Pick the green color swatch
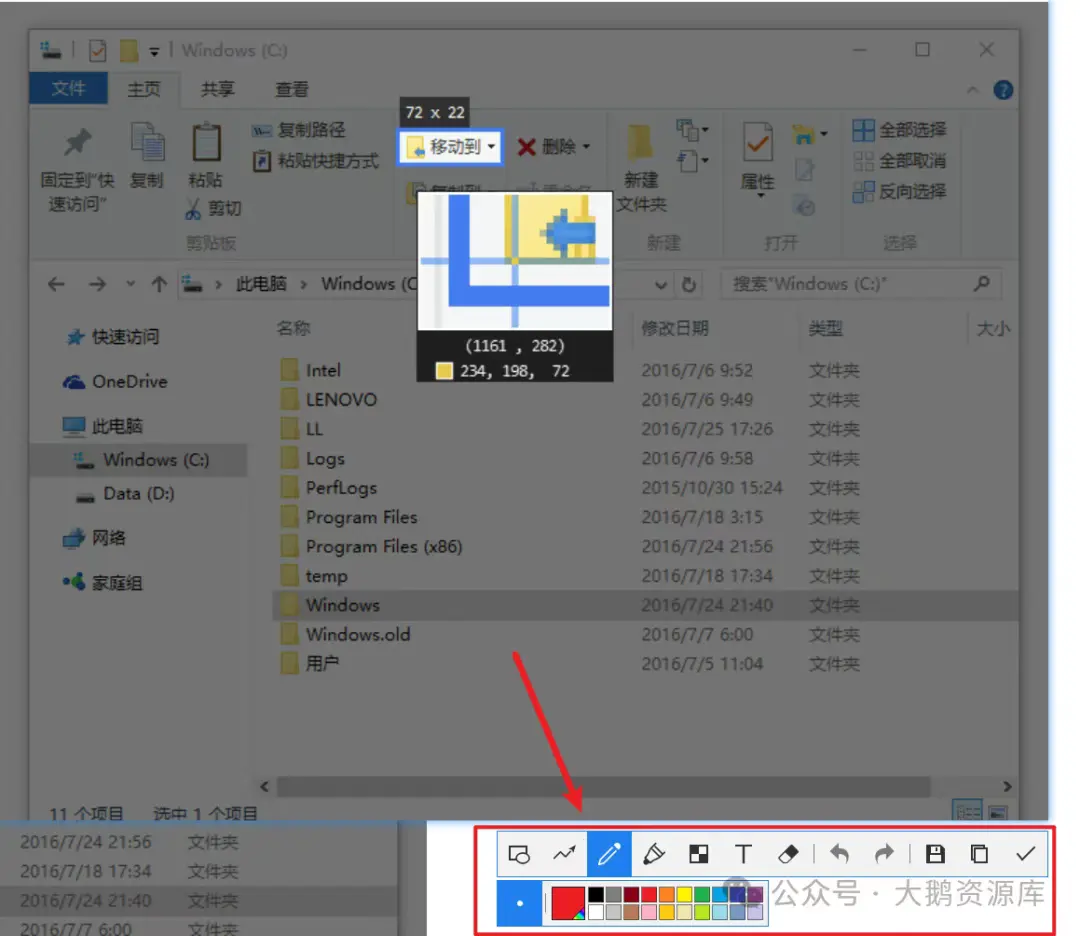Screen dimensions: 1080x936 tap(702, 894)
